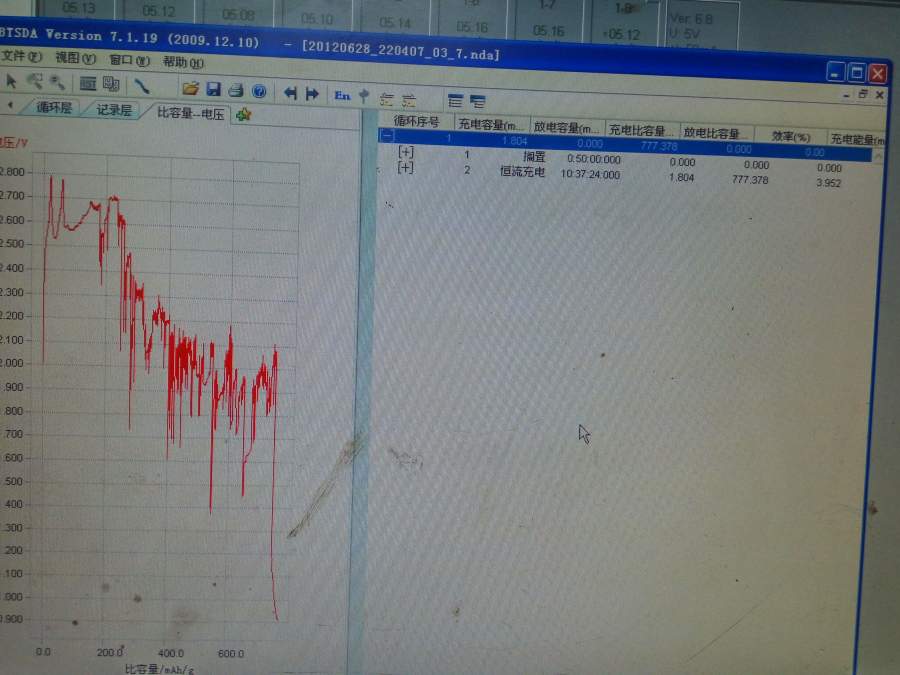Click 777.378 in the 恒流充电 row
This screenshot has height=675, width=900.
point(750,180)
